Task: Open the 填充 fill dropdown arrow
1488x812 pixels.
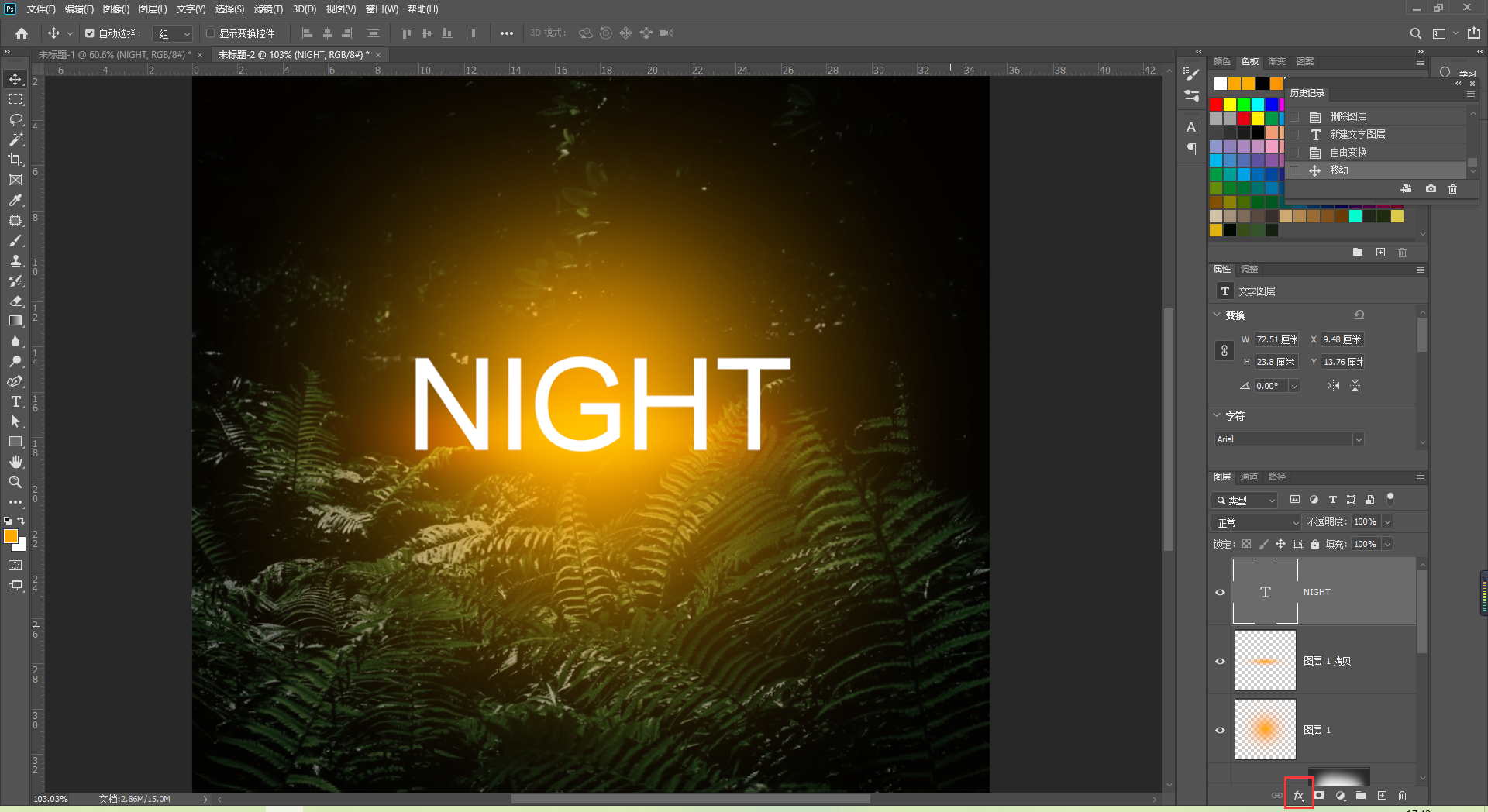Action: tap(1387, 545)
